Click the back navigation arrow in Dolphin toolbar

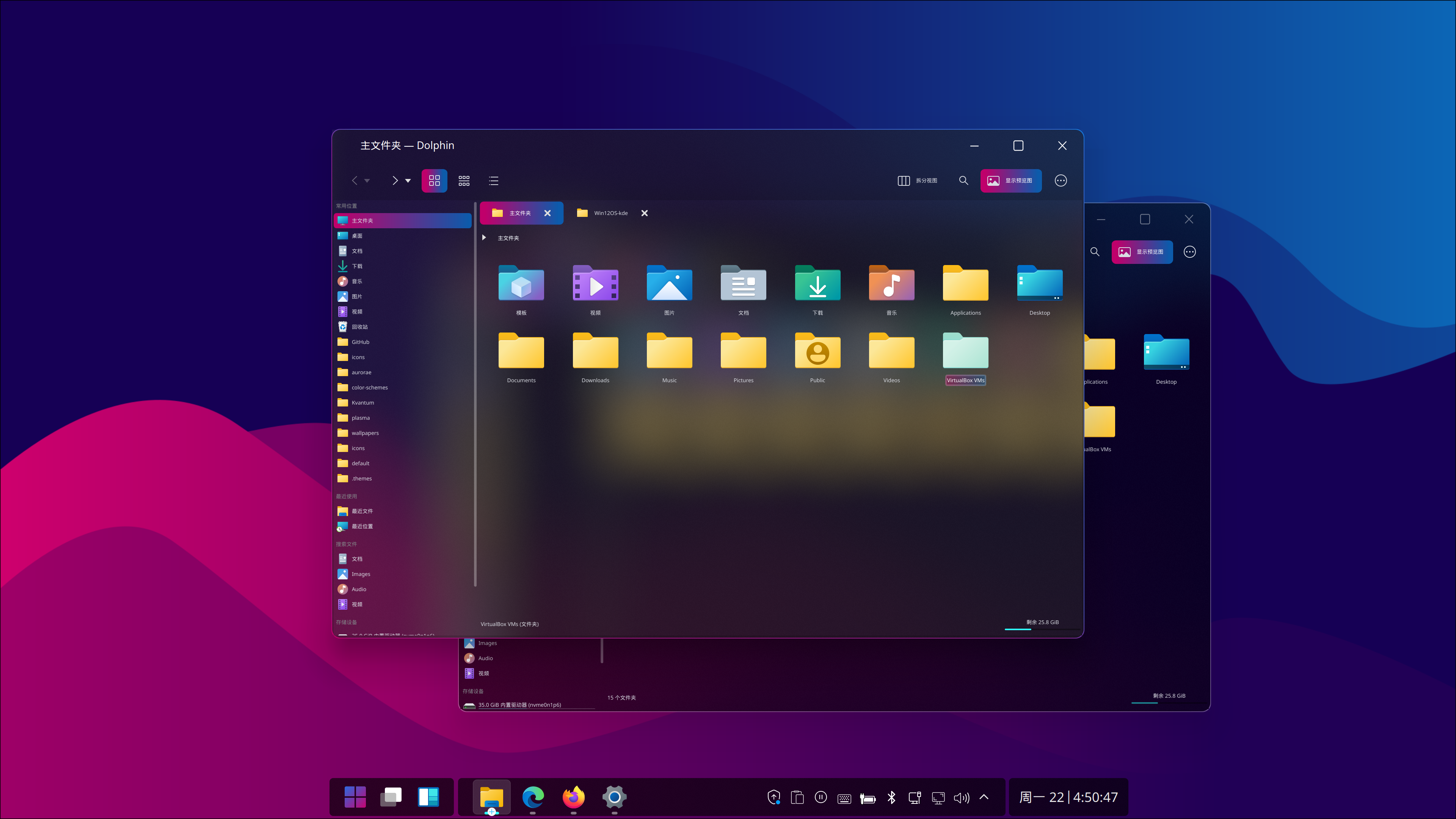click(x=355, y=181)
